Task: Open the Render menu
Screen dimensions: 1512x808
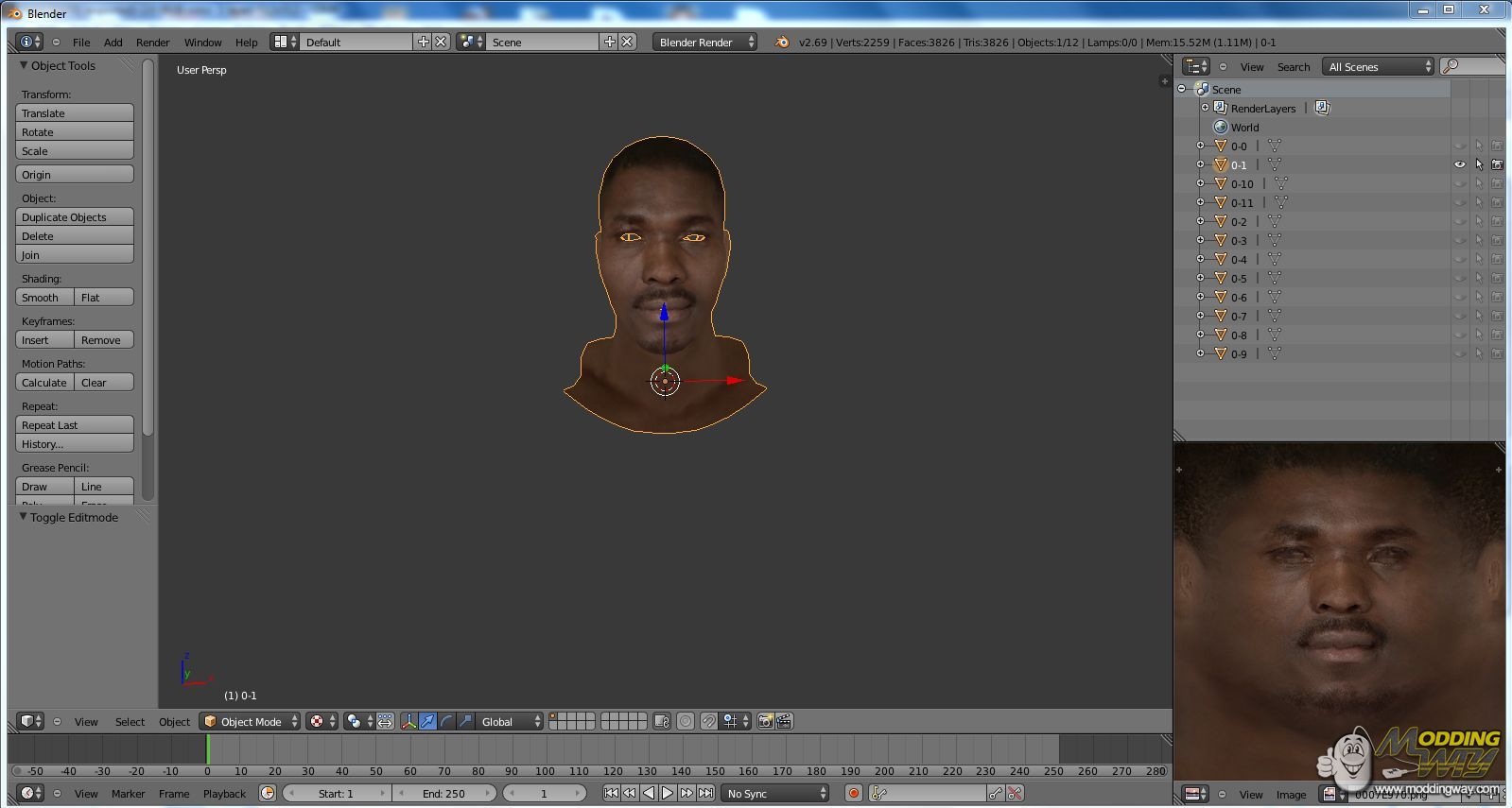Action: click(152, 43)
